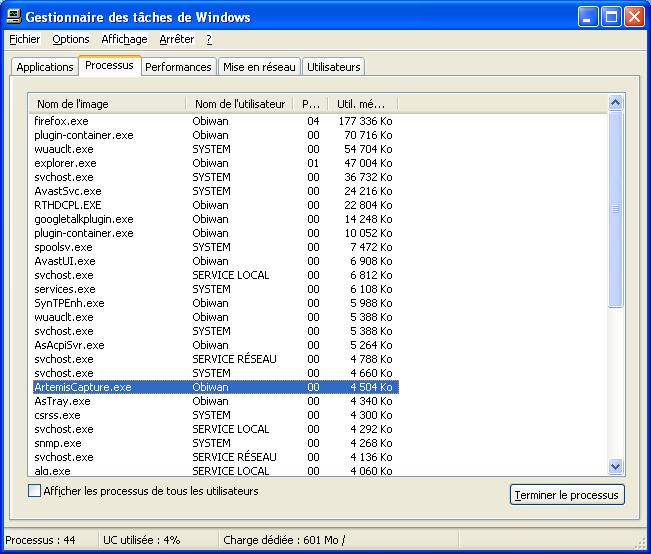Select the AvastUI.exe process

(x=216, y=261)
